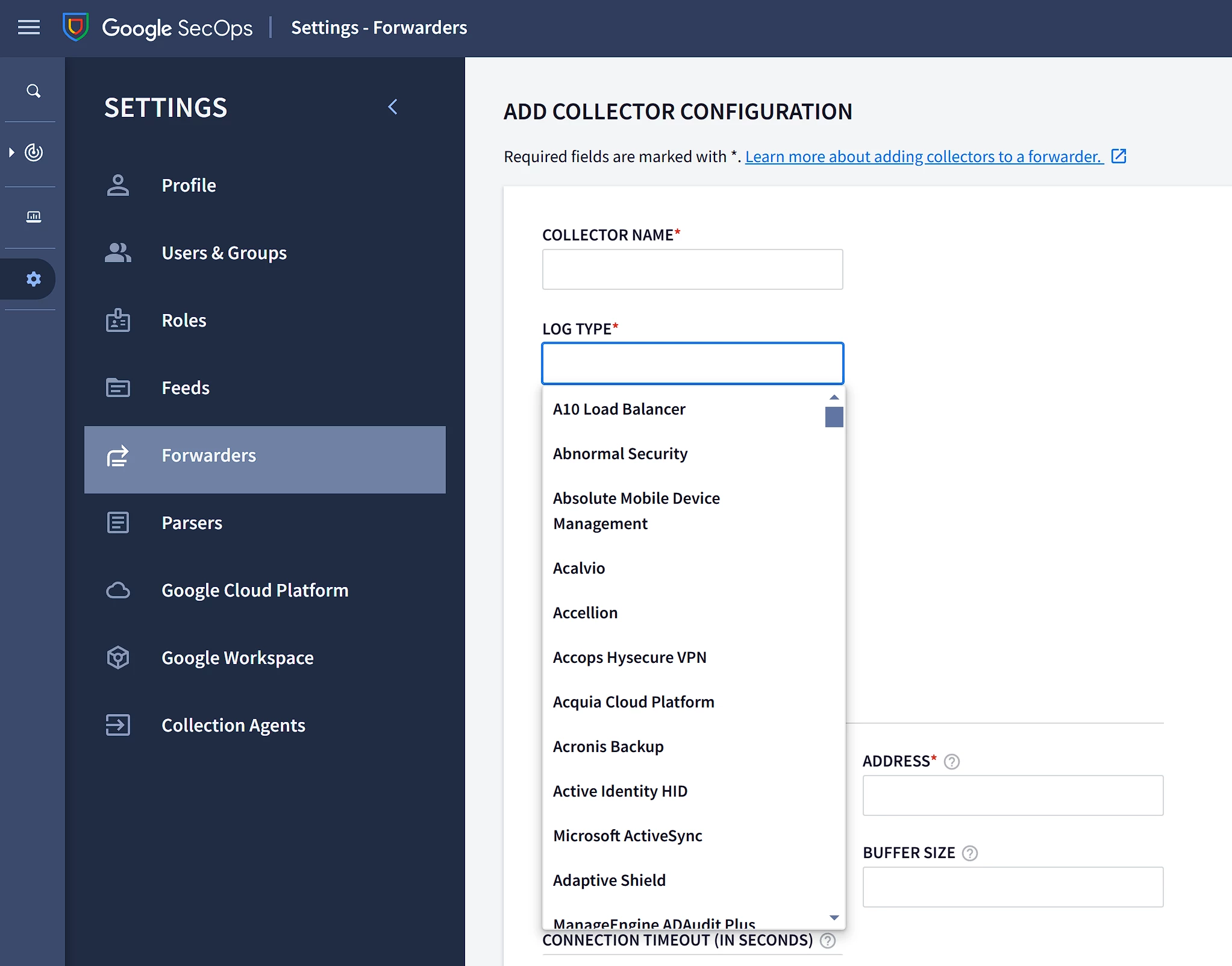The width and height of the screenshot is (1232, 966).
Task: Go to Users & Groups settings
Action: (265, 253)
